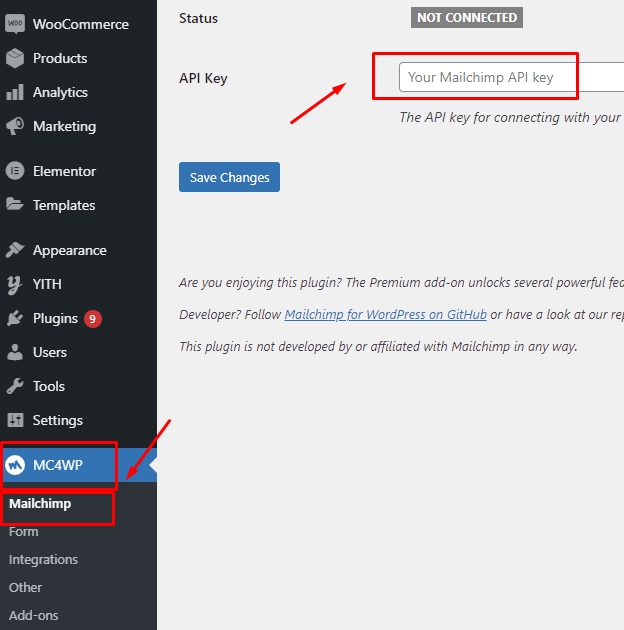Screen dimensions: 624x630
Task: Click the Products box icon
Action: click(15, 58)
